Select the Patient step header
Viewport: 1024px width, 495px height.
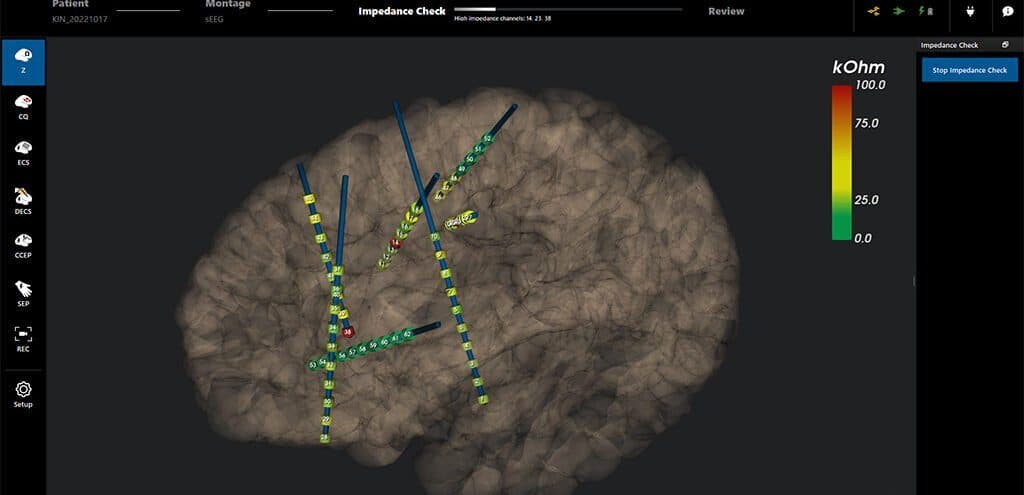click(70, 5)
